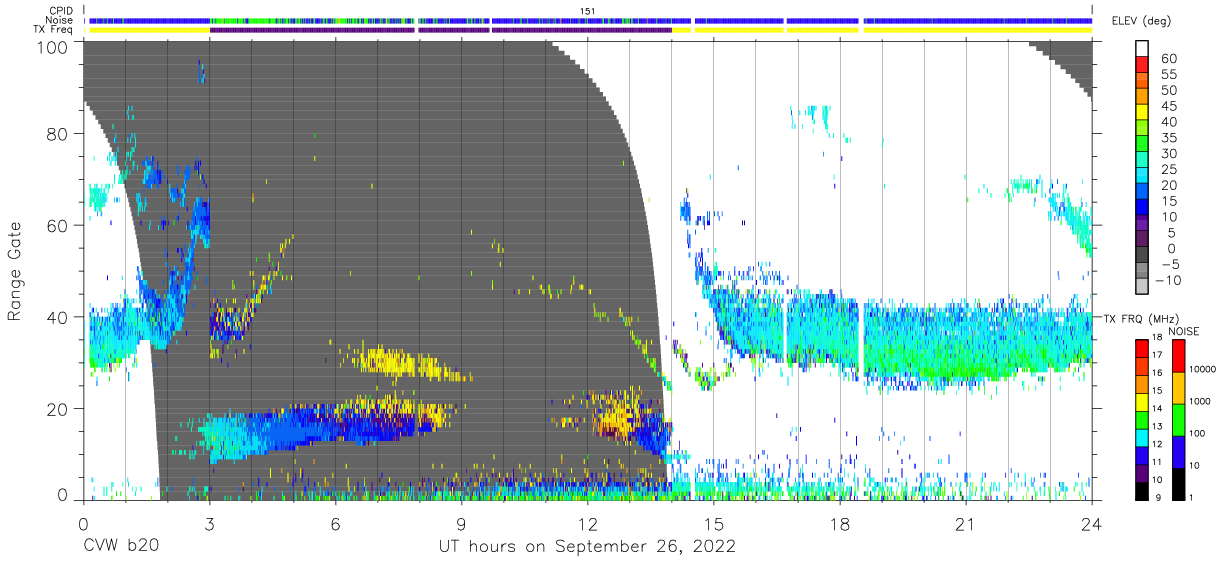
Task: Select value 60 on the ELEV scale
Action: 1168,58
